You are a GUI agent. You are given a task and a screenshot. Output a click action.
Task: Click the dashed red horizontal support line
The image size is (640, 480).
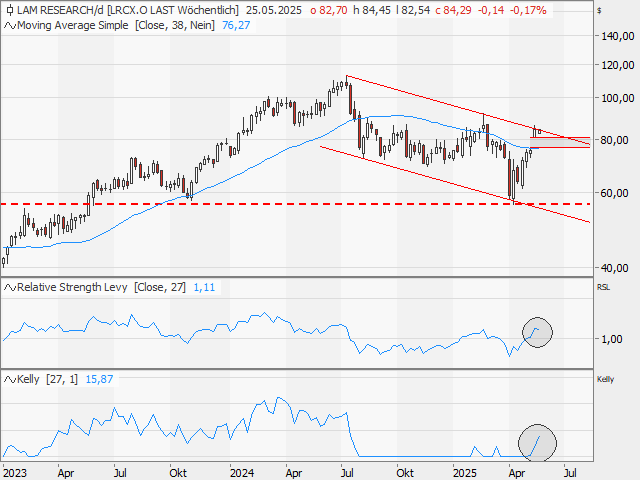pyautogui.click(x=296, y=204)
